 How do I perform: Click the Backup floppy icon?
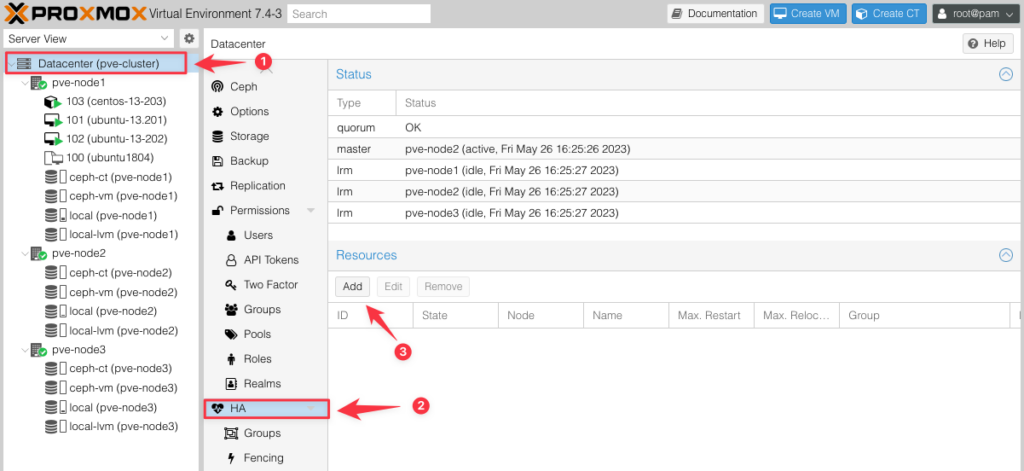[x=217, y=161]
